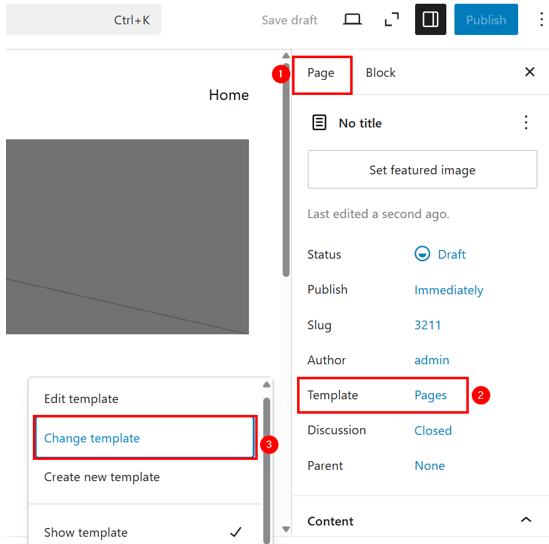Click the Author label text
The width and height of the screenshot is (549, 544).
pyautogui.click(x=326, y=360)
